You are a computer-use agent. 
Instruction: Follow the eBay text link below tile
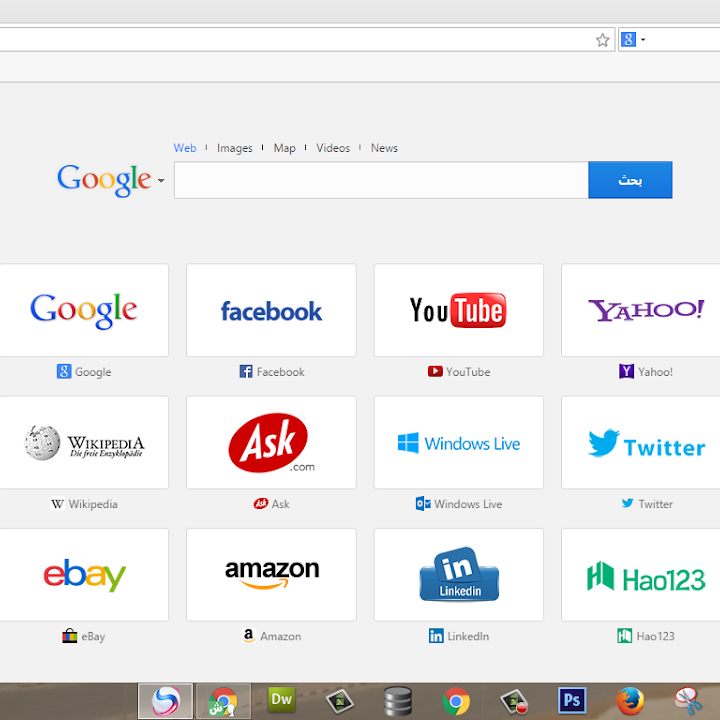coord(93,636)
